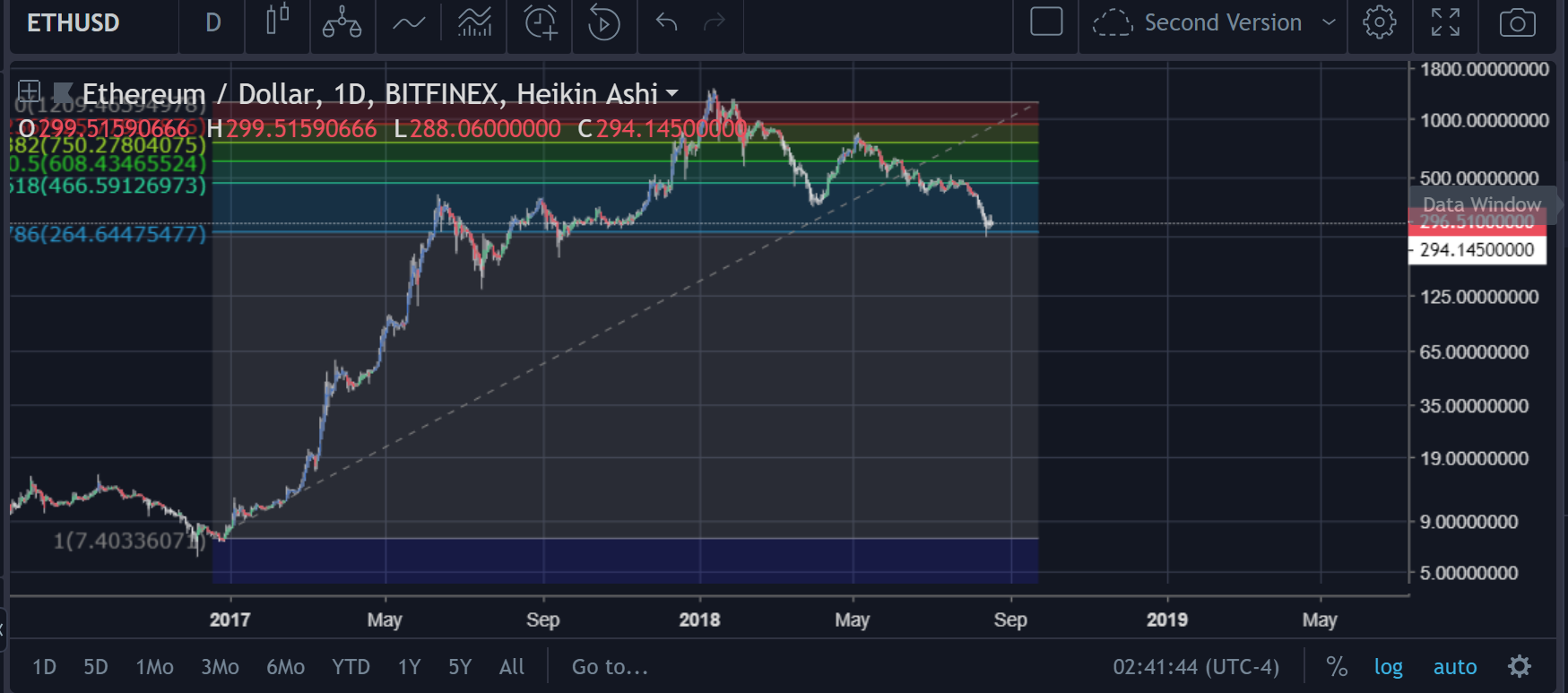The image size is (1568, 693).
Task: Take a chart snapshot with the camera
Action: coord(1517,22)
